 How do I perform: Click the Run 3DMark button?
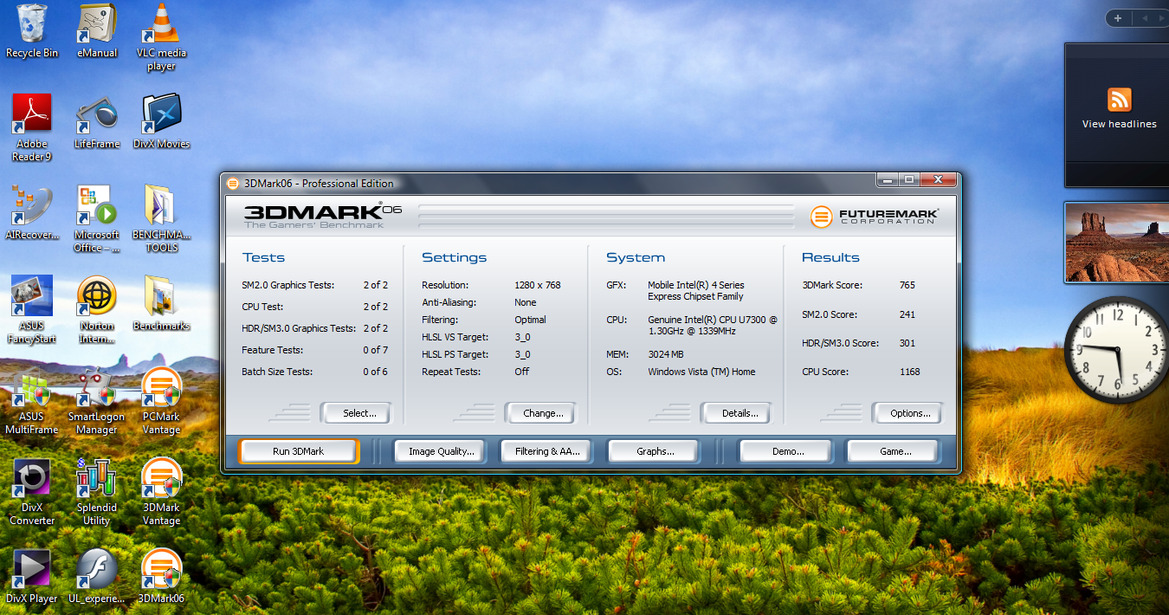click(x=298, y=451)
